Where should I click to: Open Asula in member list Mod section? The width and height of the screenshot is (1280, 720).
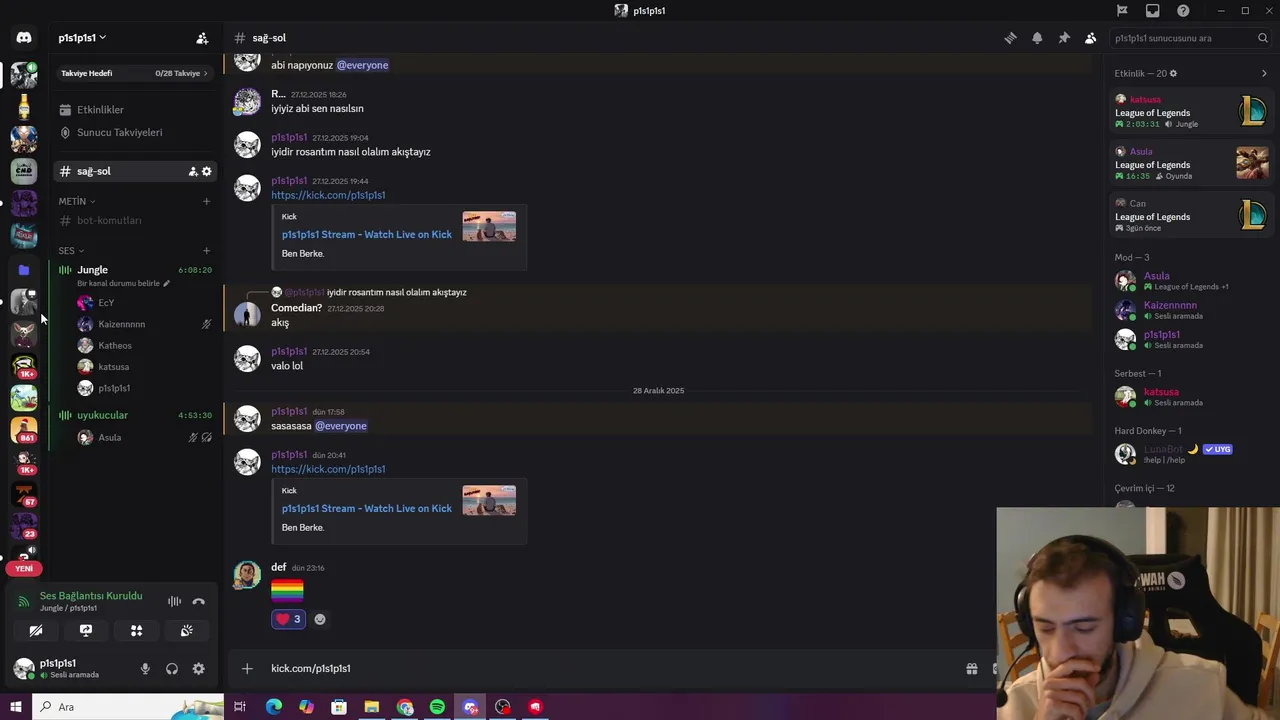(1190, 281)
